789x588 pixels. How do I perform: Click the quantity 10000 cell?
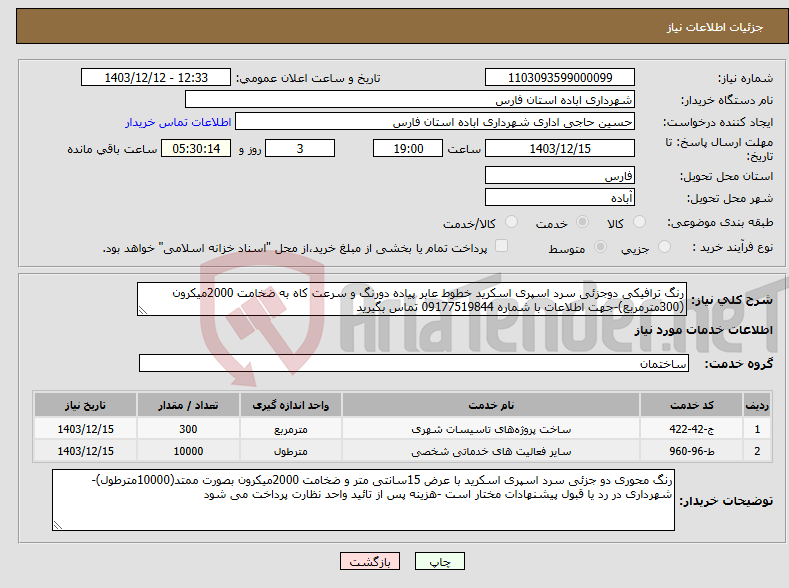[x=188, y=451]
